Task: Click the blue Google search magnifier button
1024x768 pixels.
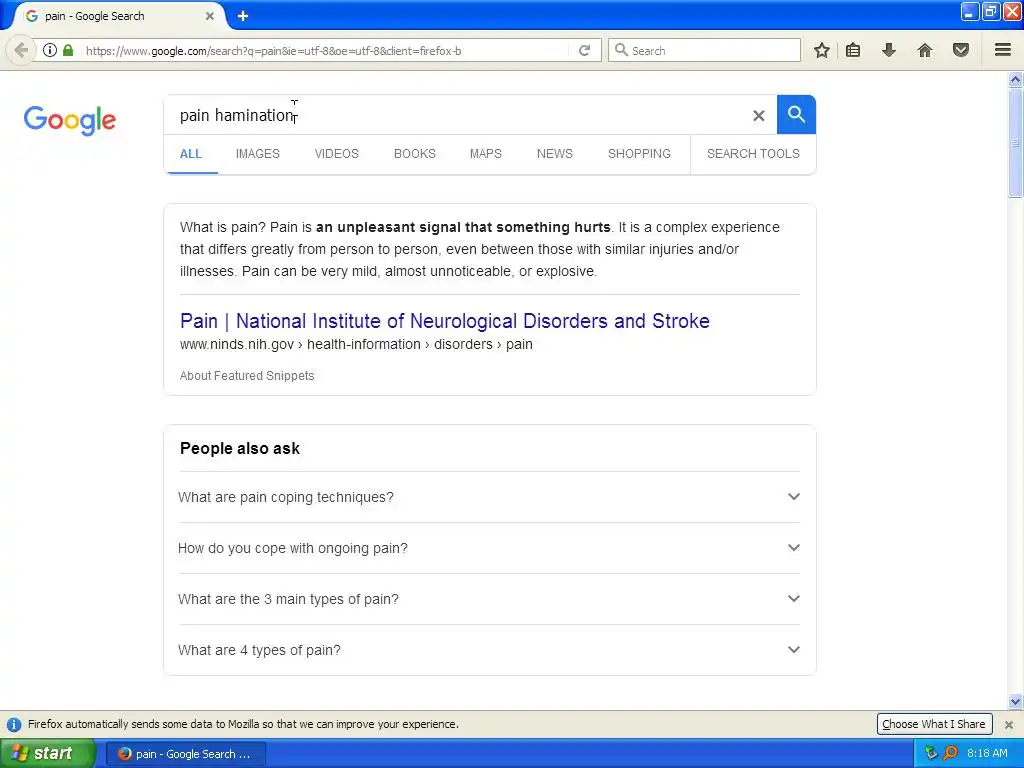Action: coord(796,114)
